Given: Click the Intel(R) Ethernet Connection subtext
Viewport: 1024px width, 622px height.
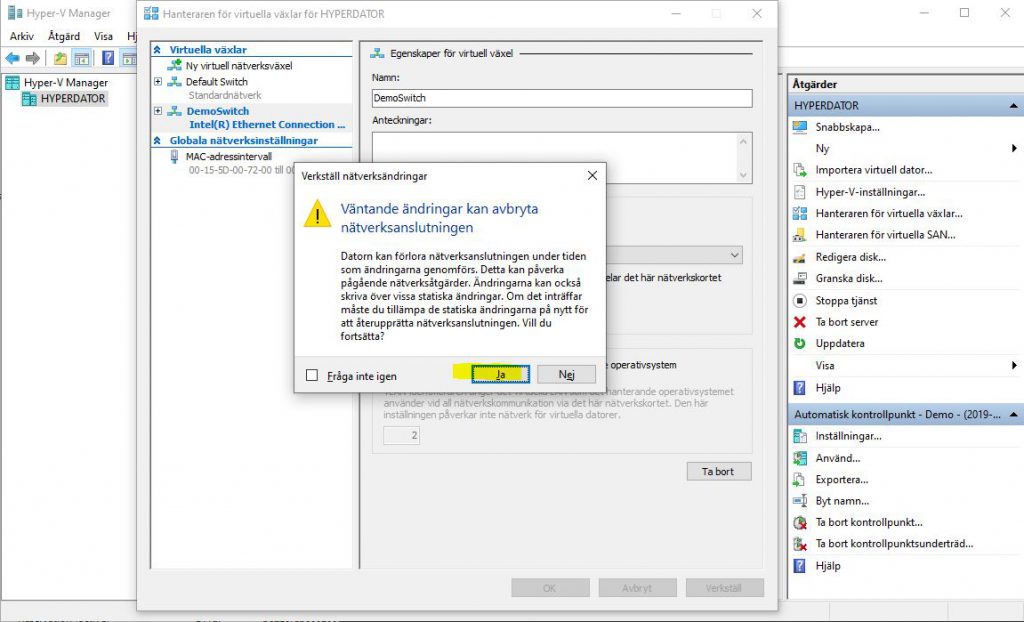Looking at the screenshot, I should pyautogui.click(x=267, y=125).
